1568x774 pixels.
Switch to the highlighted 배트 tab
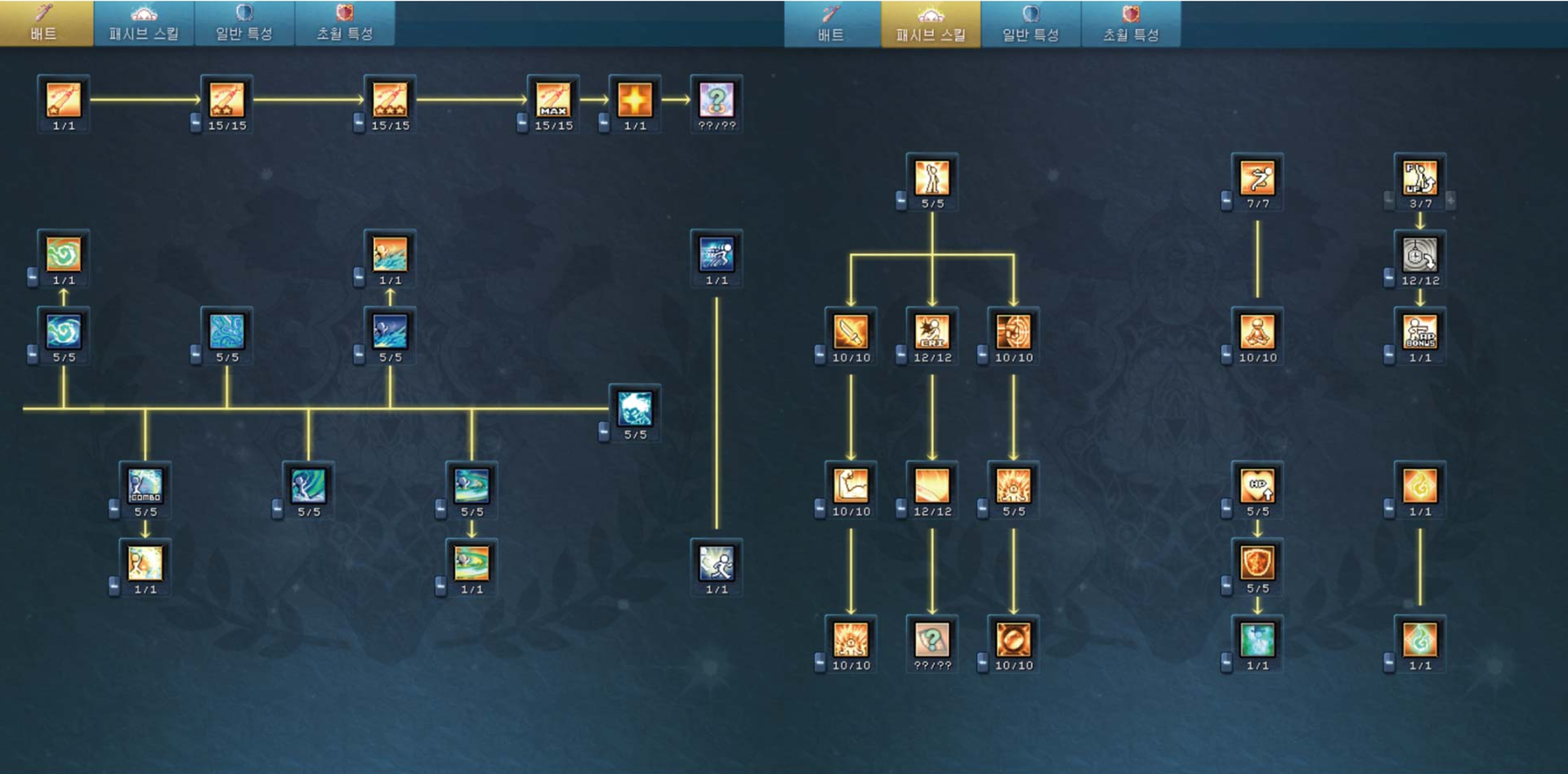(46, 24)
